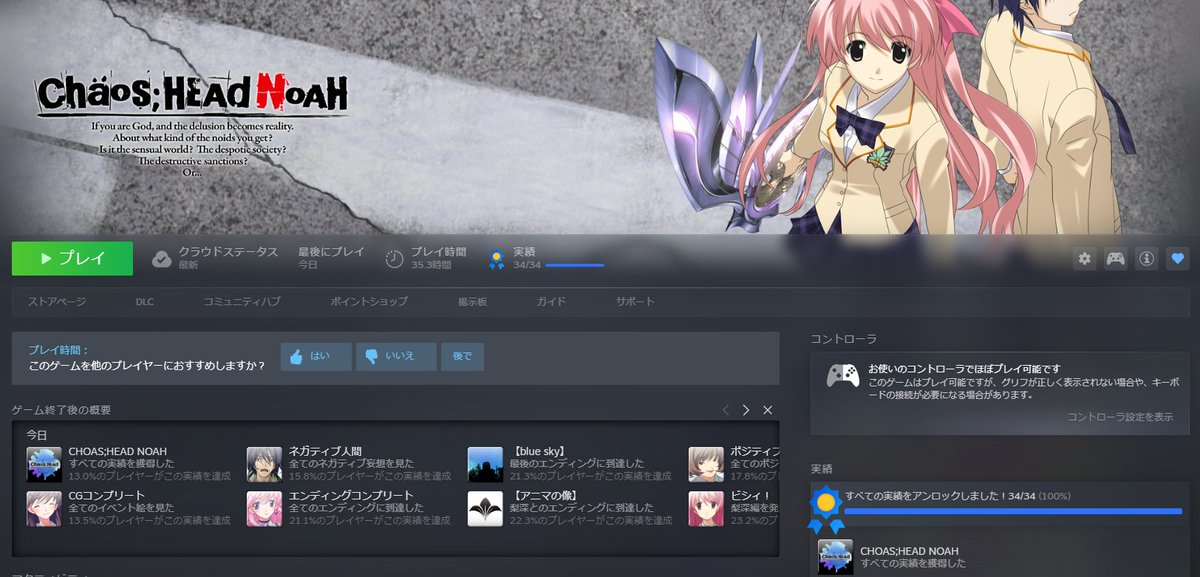Open the ストアページ tab

pos(57,301)
